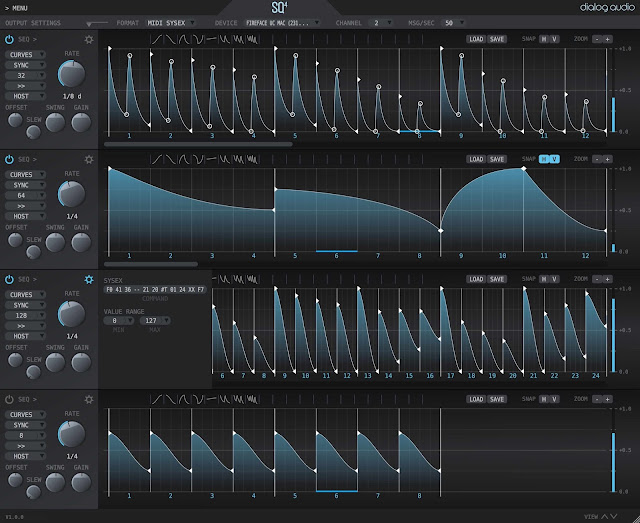Select densest spike preset in third sequencer
This screenshot has height=523, width=640.
pos(253,279)
